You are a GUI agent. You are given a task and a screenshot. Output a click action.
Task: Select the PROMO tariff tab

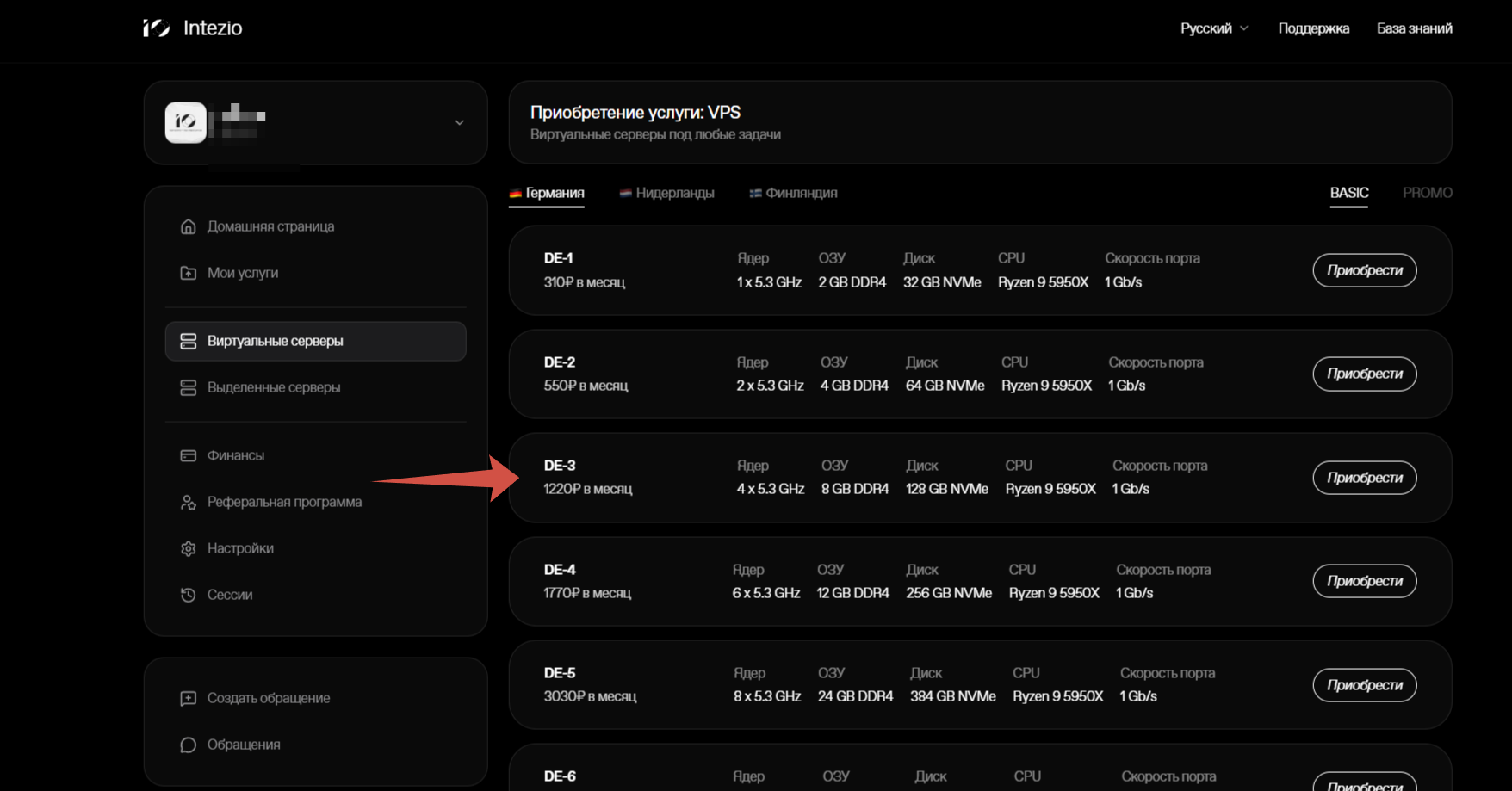1427,193
